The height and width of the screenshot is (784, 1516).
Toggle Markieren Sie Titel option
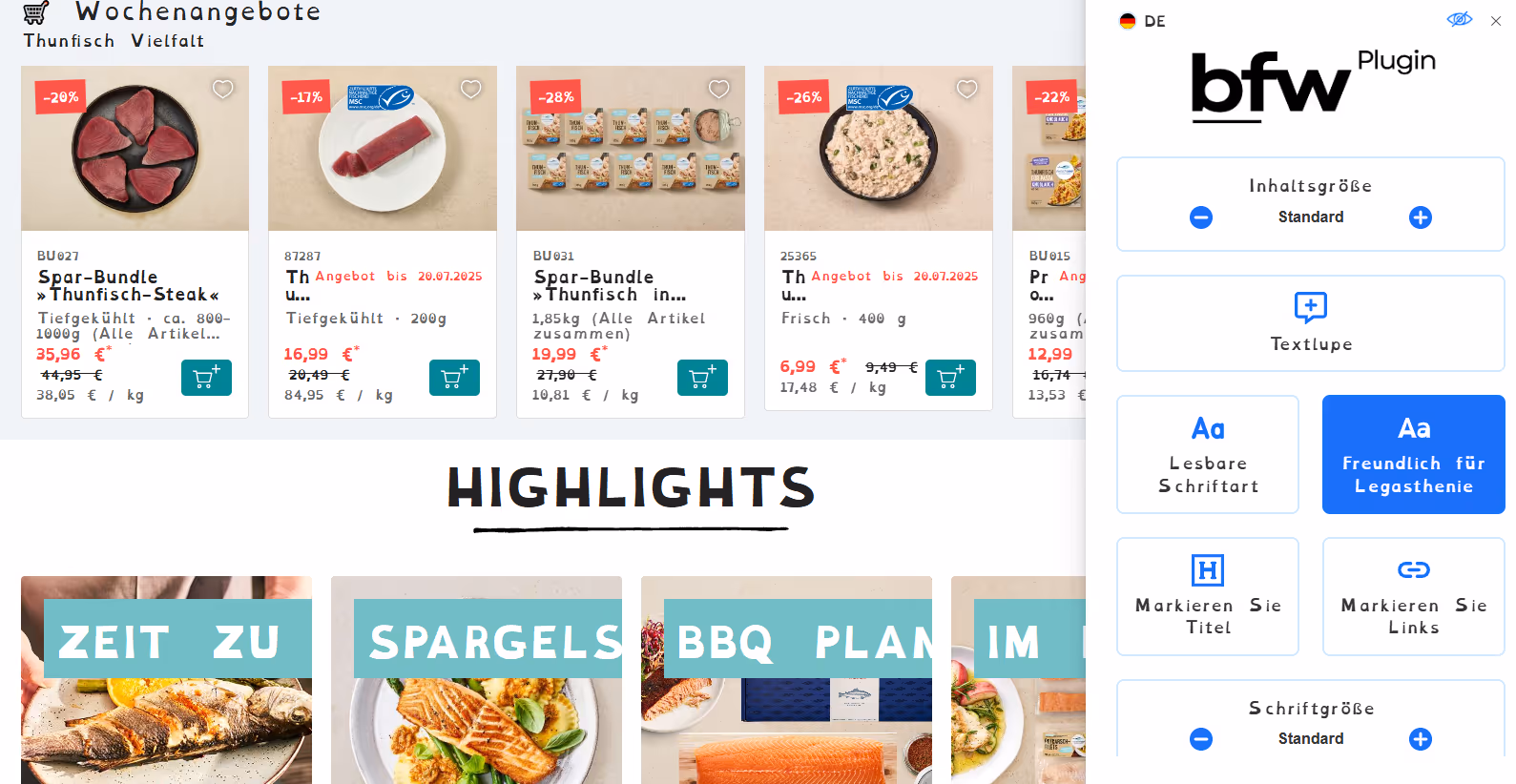[1208, 597]
